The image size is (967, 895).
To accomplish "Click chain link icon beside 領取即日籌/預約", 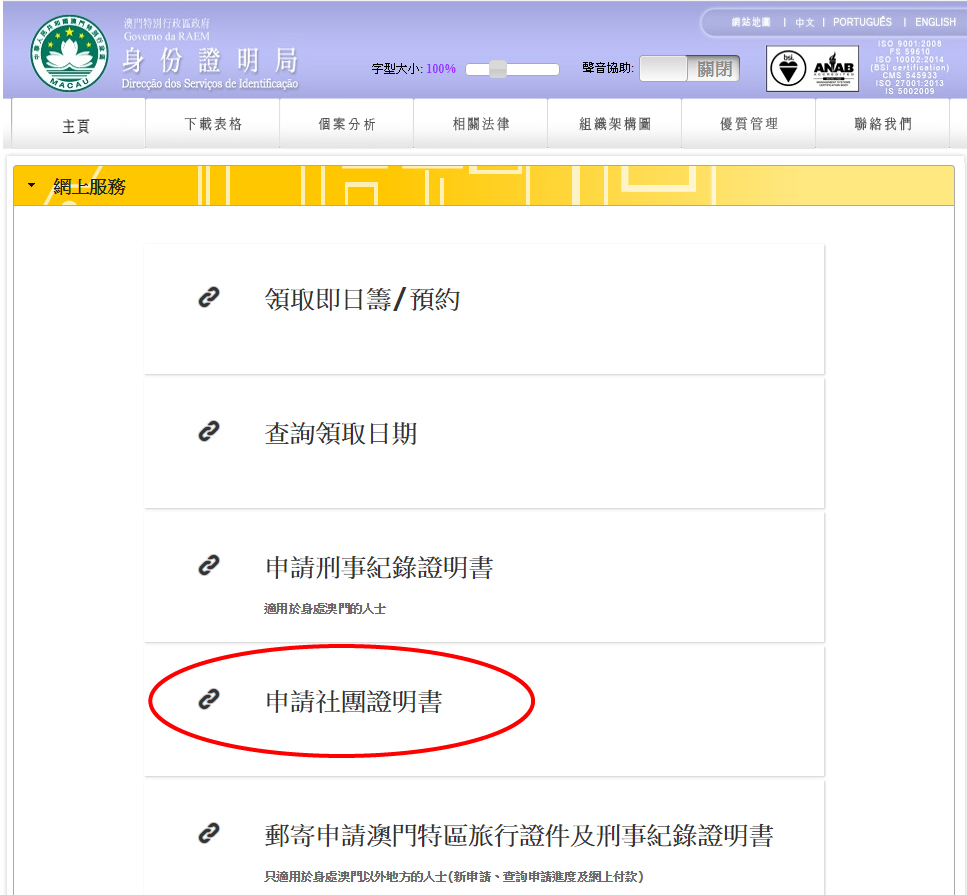I will coord(208,297).
